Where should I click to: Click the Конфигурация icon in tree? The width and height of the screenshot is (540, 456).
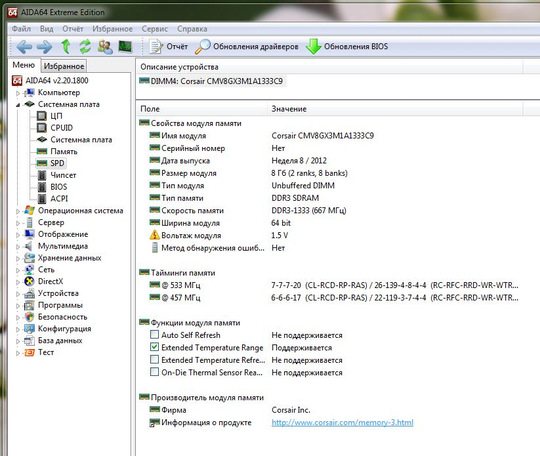coord(29,329)
